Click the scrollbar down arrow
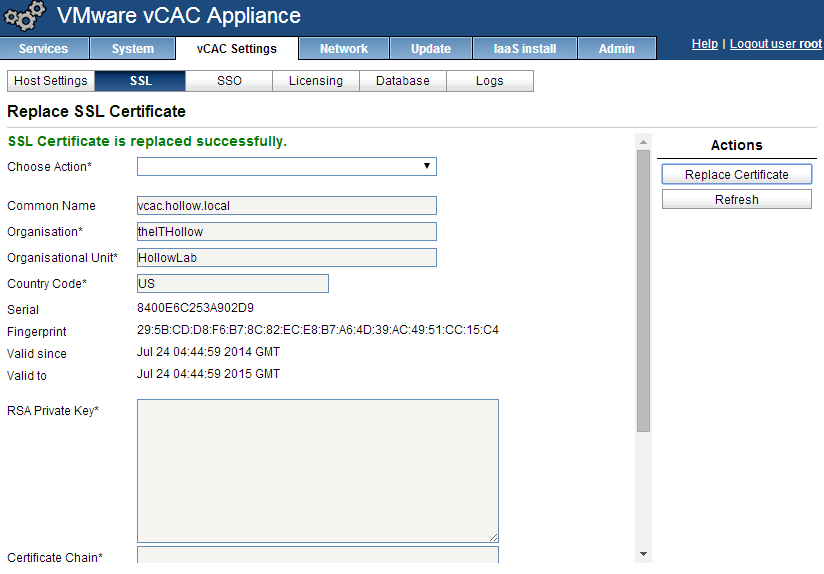Screen dimensions: 824x574 pos(643,554)
